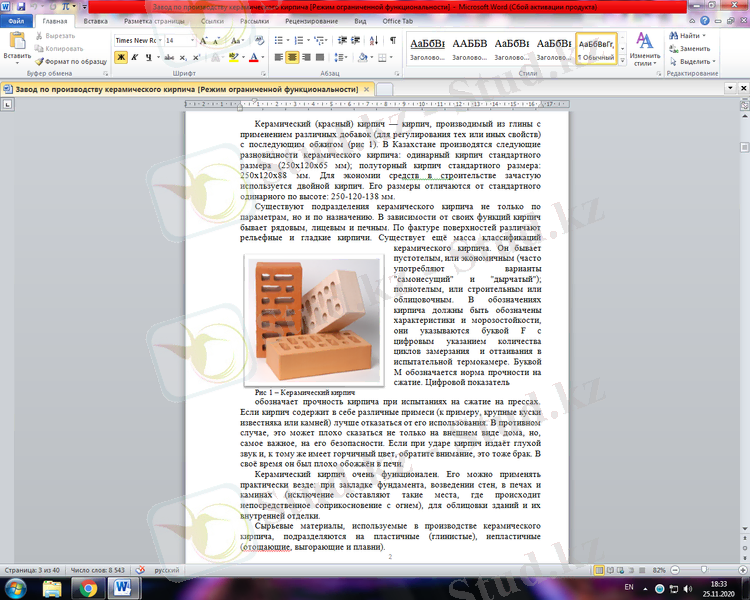Apply strikethrough with the abc icon
This screenshot has height=600, width=750.
(169, 57)
